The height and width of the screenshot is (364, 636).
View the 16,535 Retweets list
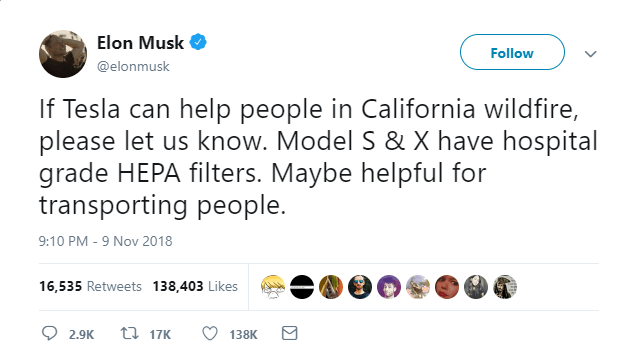coord(90,286)
